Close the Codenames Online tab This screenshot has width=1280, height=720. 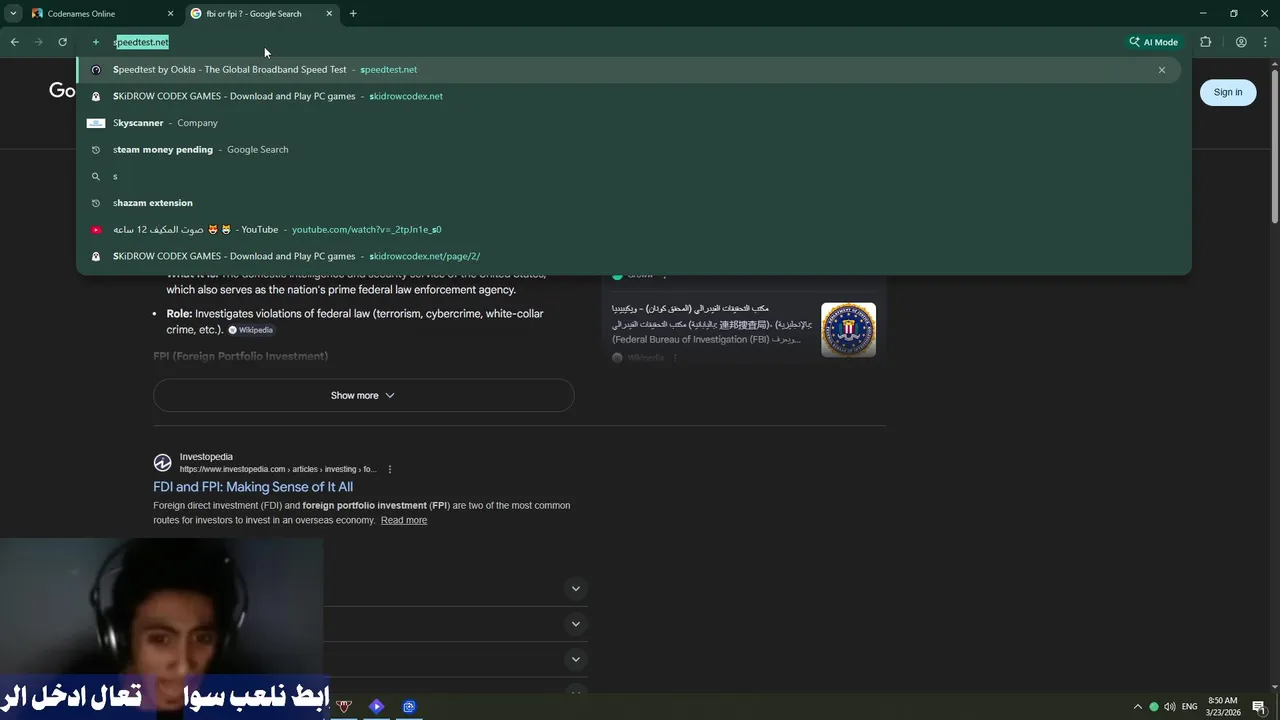click(x=170, y=14)
